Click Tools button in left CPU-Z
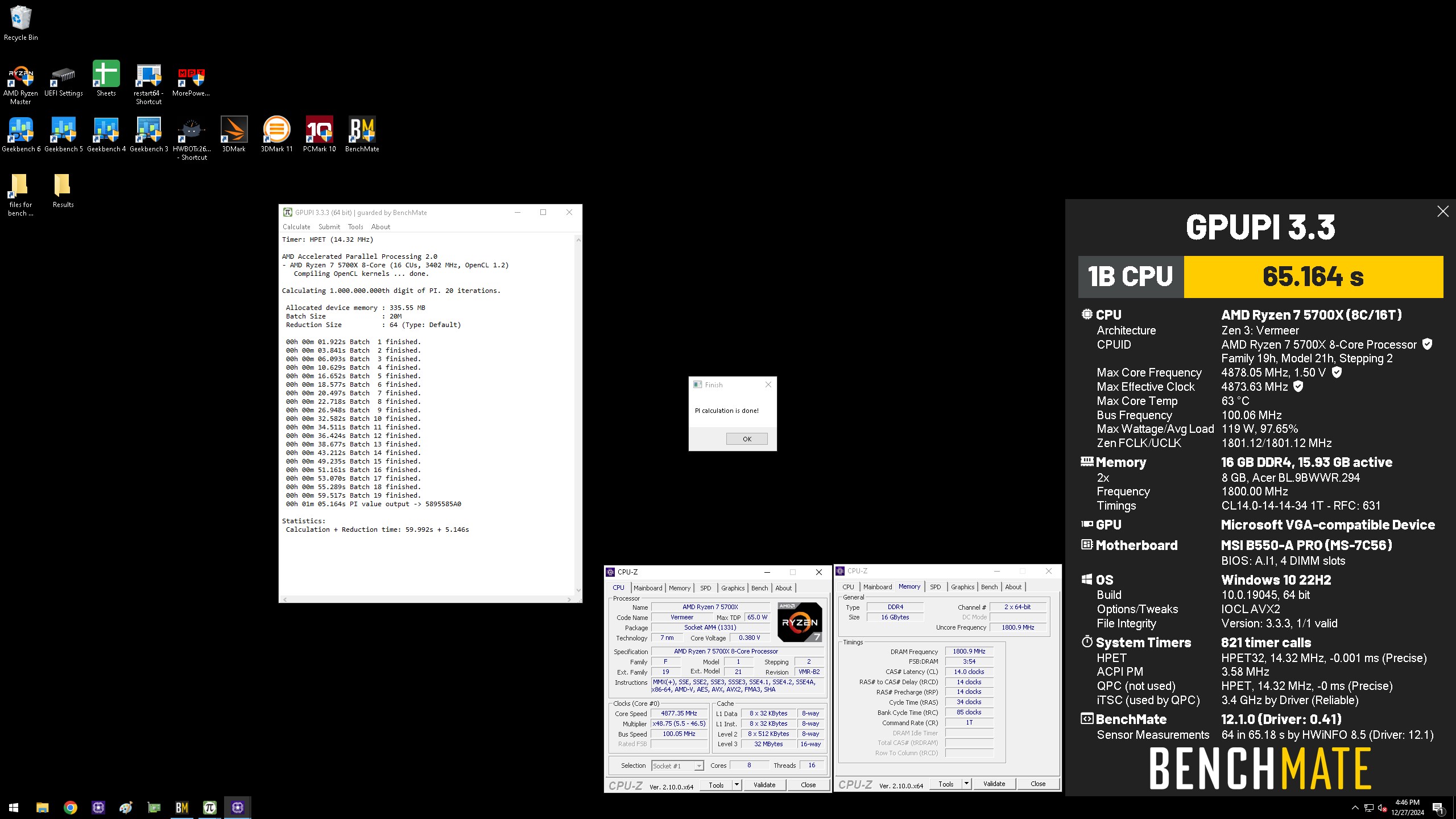 (x=716, y=785)
